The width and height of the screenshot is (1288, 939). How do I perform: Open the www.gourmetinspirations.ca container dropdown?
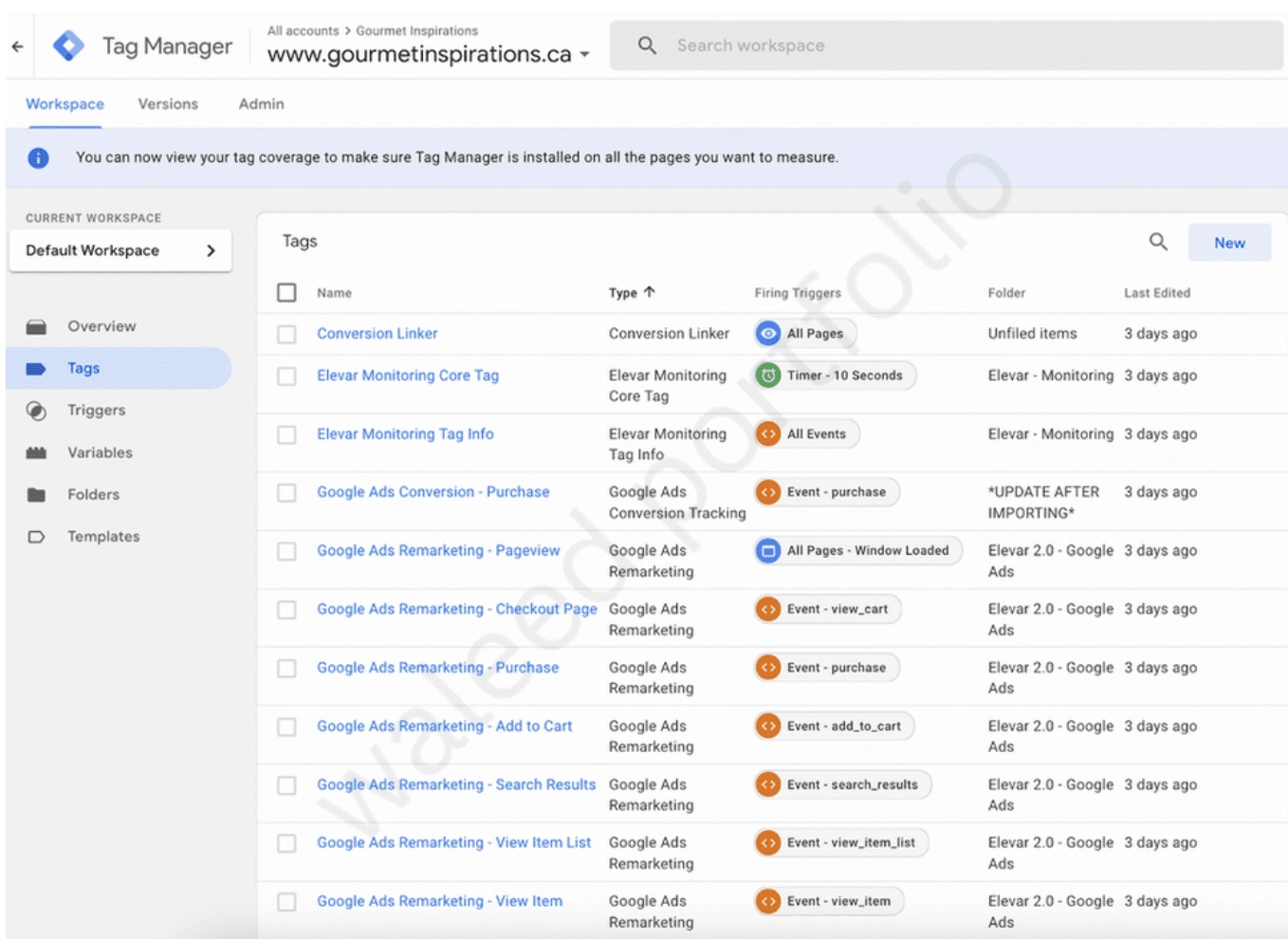(x=429, y=54)
